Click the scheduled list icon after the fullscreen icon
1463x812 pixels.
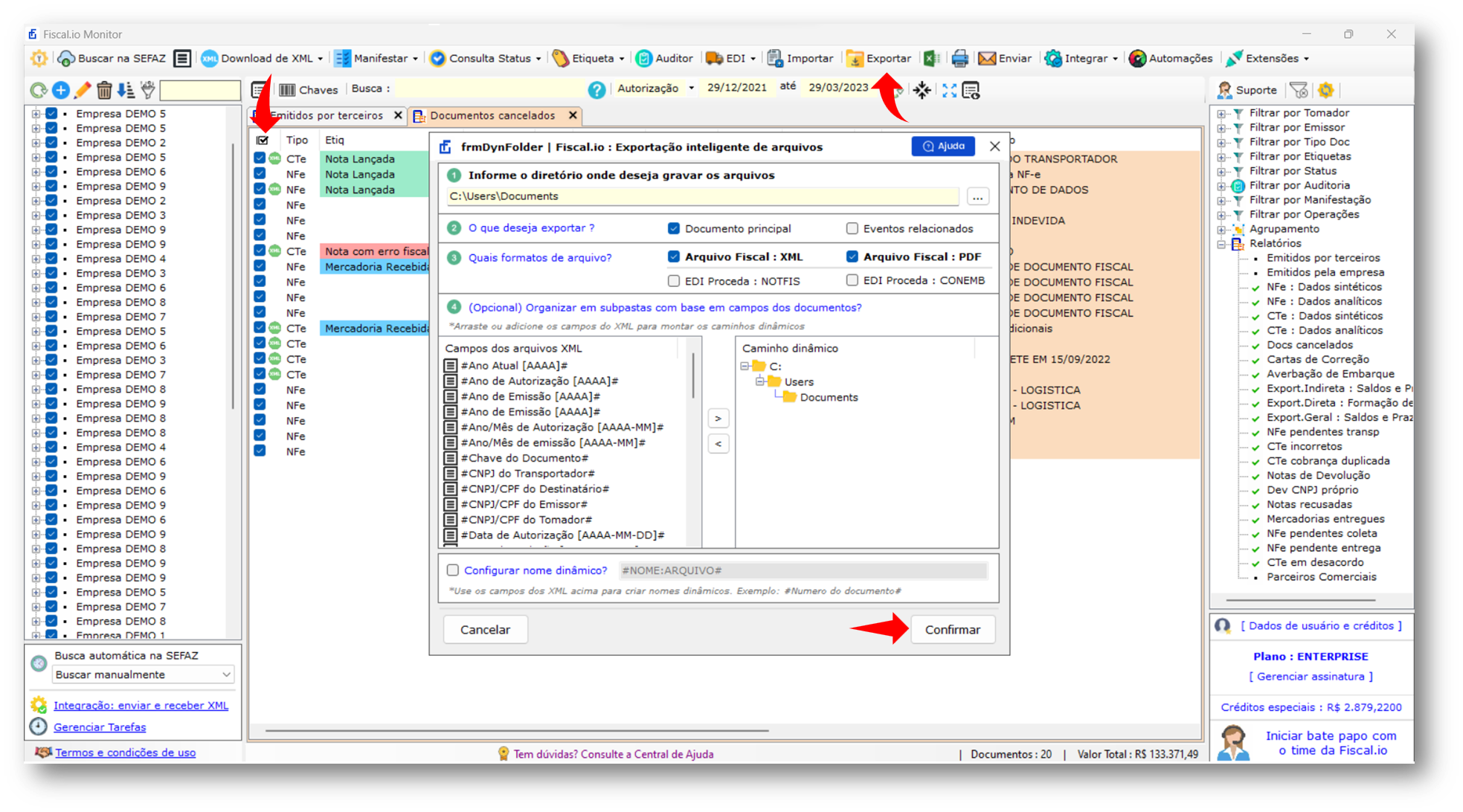[x=971, y=90]
